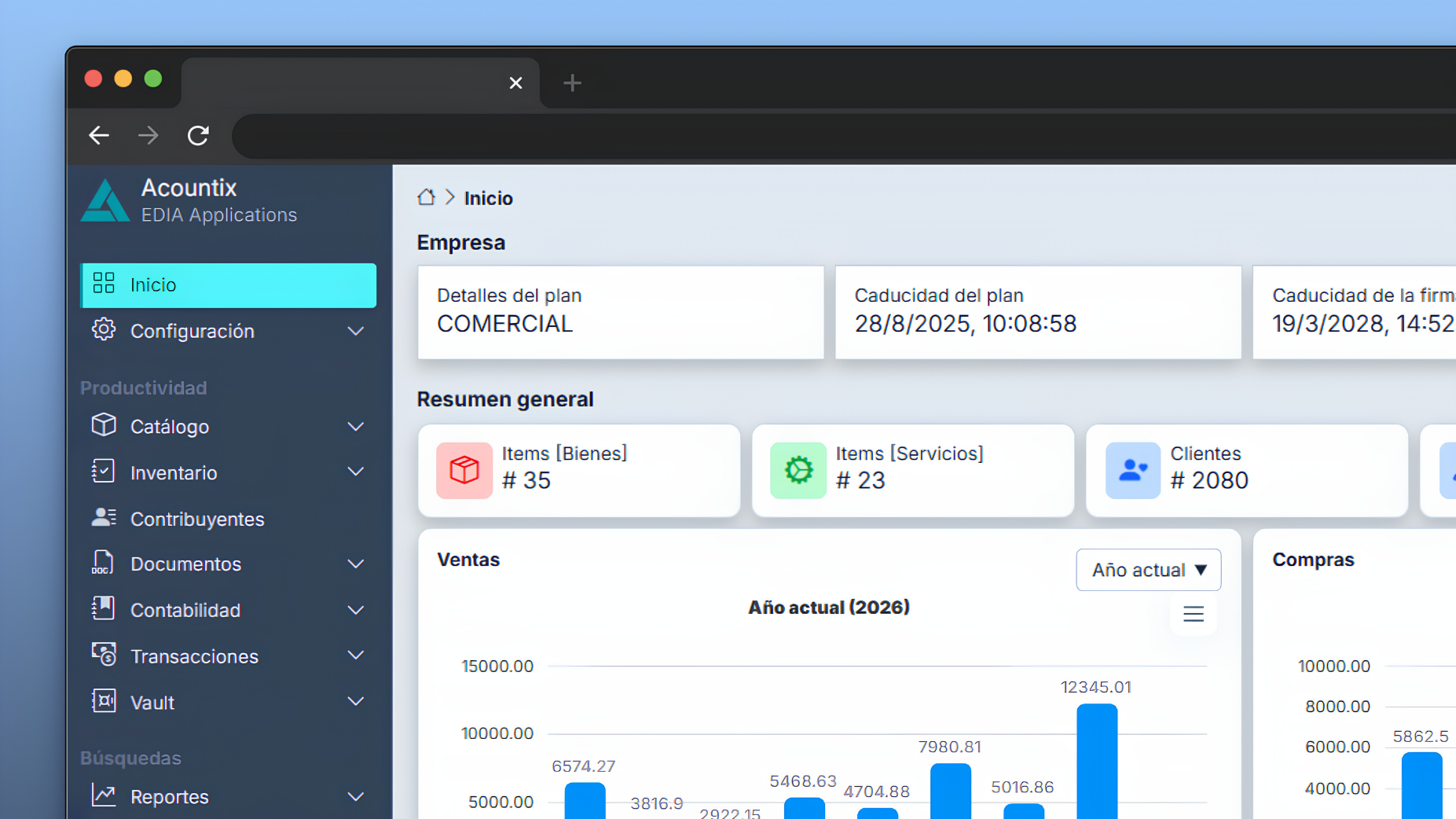Click the Inventario checklist icon
Viewport: 1456px width, 819px height.
pyautogui.click(x=104, y=471)
